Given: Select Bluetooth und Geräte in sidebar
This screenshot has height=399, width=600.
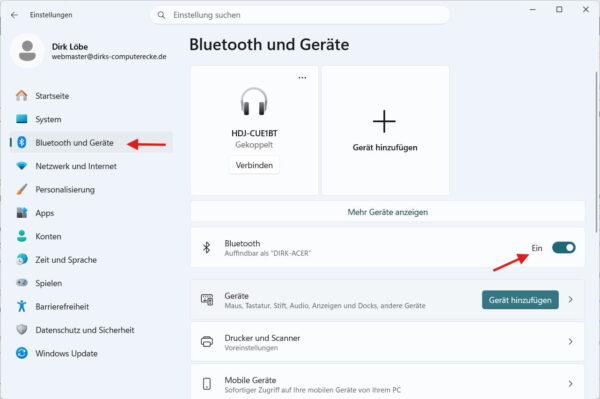Looking at the screenshot, I should 91,142.
